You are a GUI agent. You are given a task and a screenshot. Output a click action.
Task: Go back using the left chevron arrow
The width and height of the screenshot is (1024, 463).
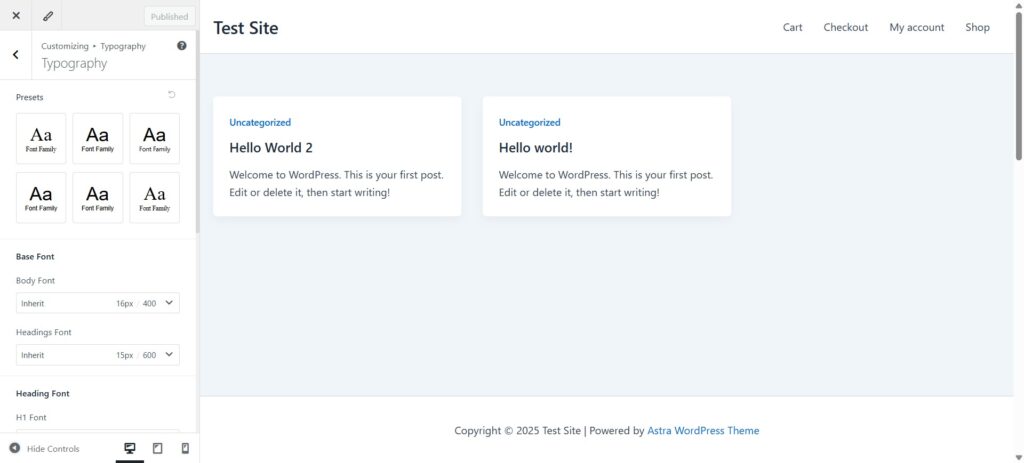pyautogui.click(x=16, y=55)
